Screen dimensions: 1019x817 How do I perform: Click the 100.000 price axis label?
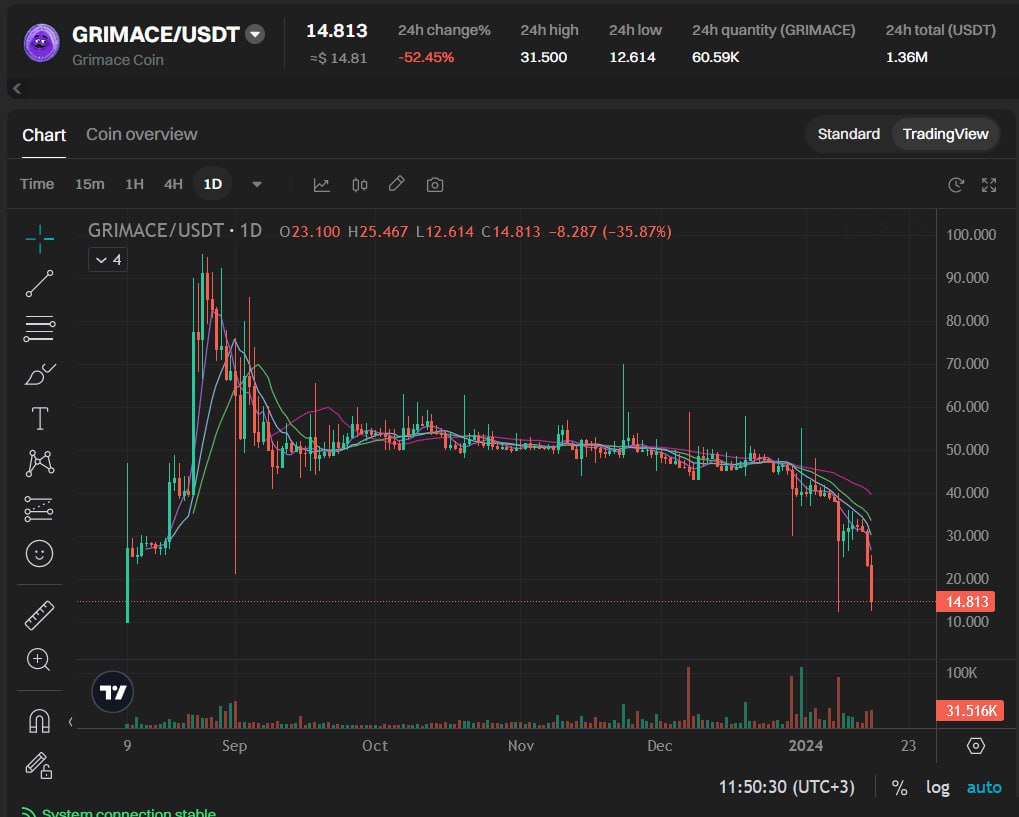coord(971,235)
